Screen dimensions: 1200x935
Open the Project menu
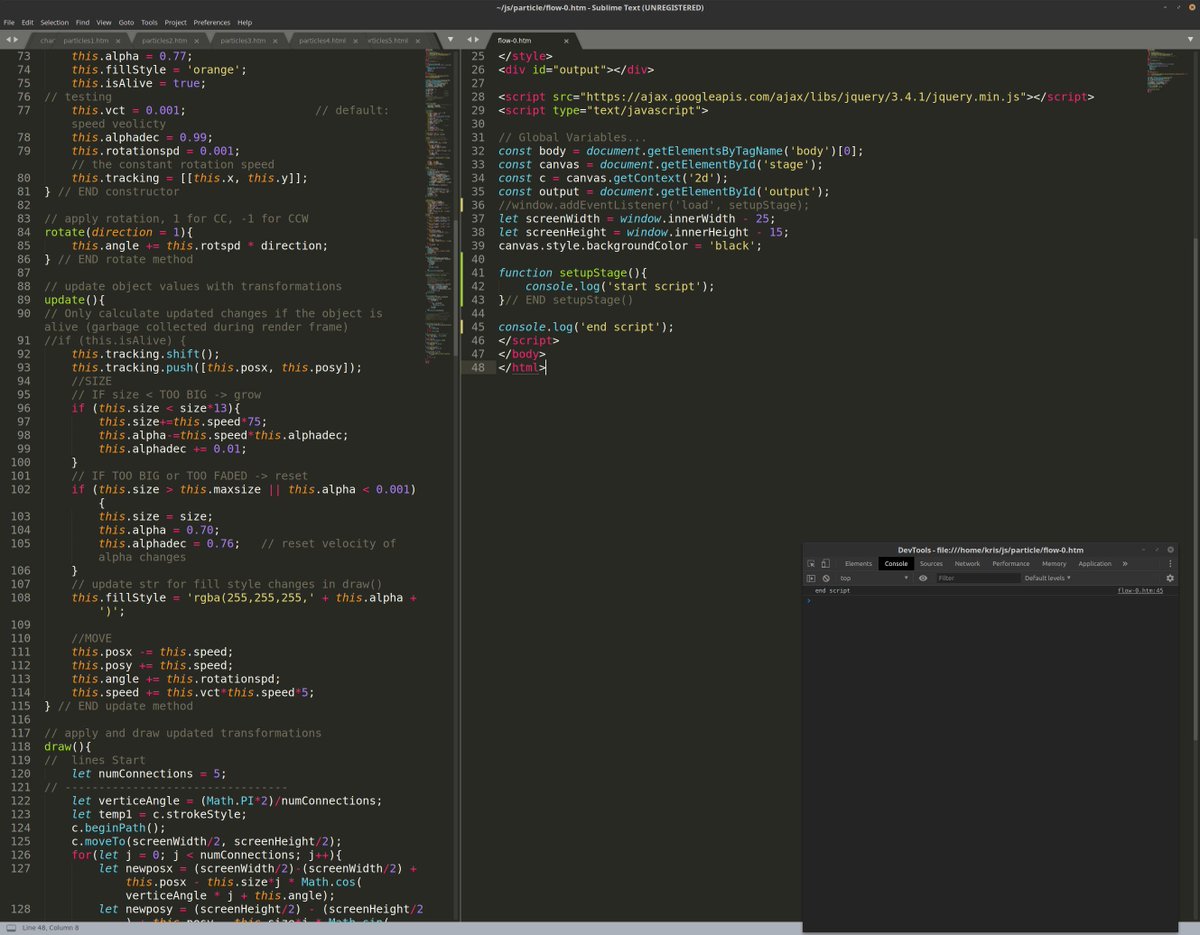(175, 22)
